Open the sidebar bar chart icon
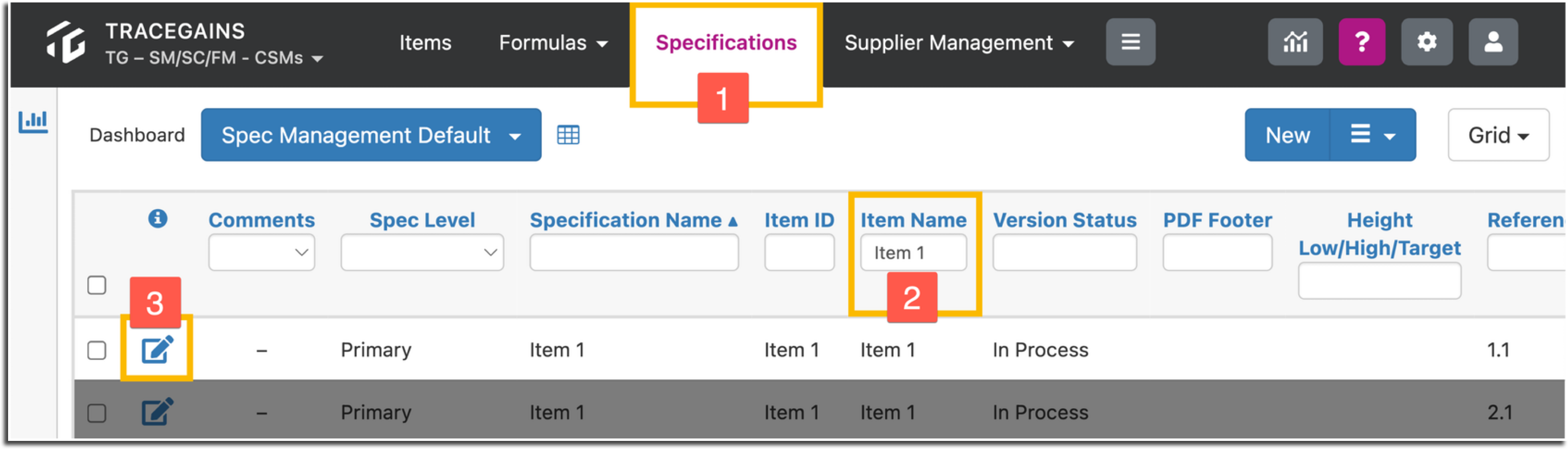The height and width of the screenshot is (449, 1568). coord(33,122)
